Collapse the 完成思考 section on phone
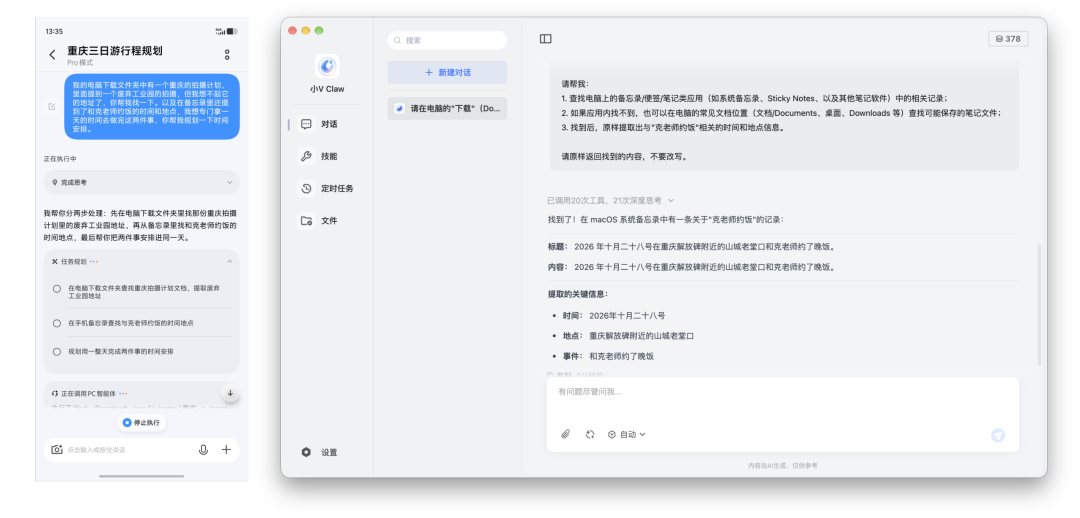Screen dimensions: 1080x518 click(x=229, y=183)
